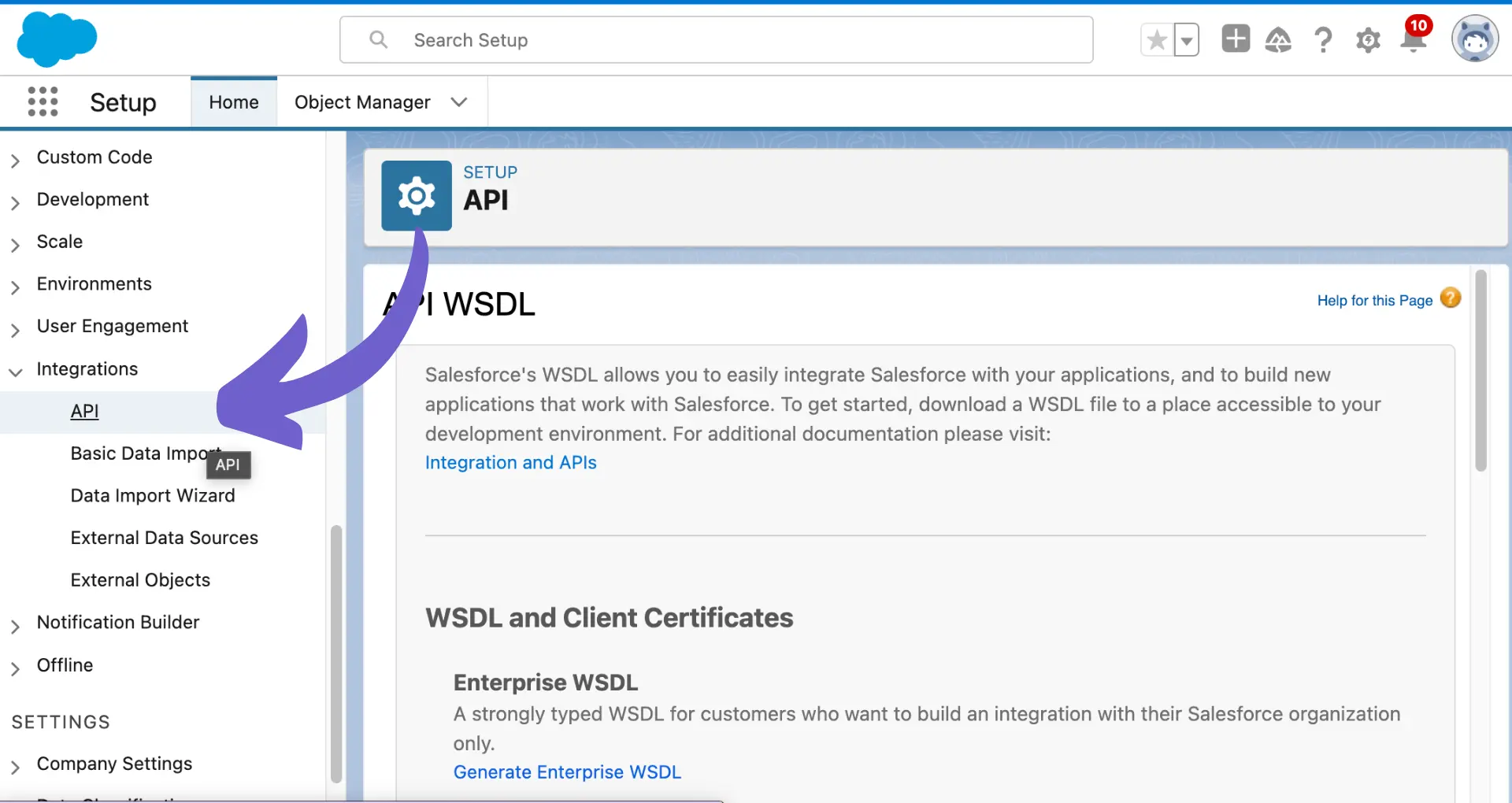Image resolution: width=1512 pixels, height=803 pixels.
Task: Open External Objects
Action: pos(140,580)
